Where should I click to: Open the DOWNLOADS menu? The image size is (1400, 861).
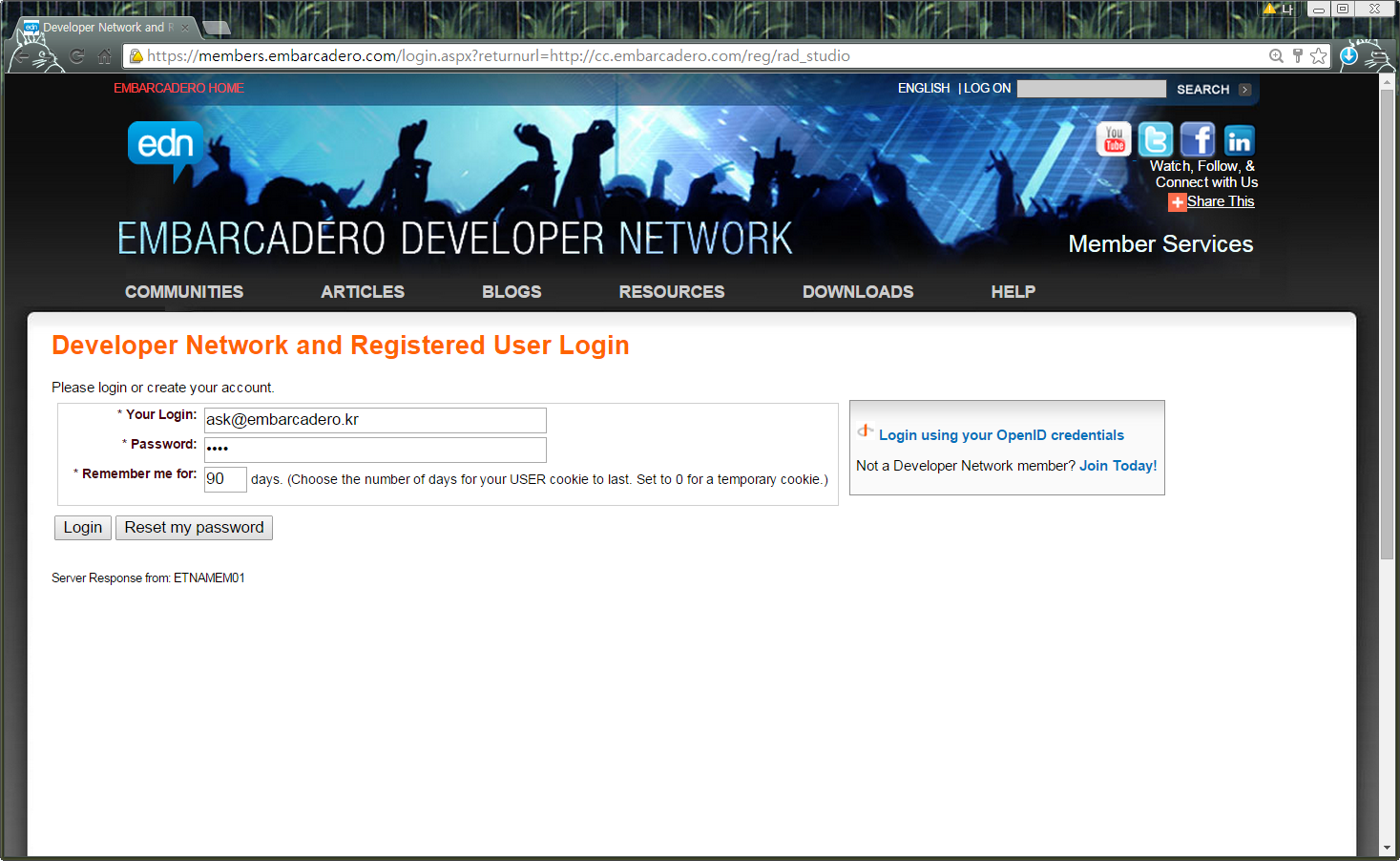[858, 292]
